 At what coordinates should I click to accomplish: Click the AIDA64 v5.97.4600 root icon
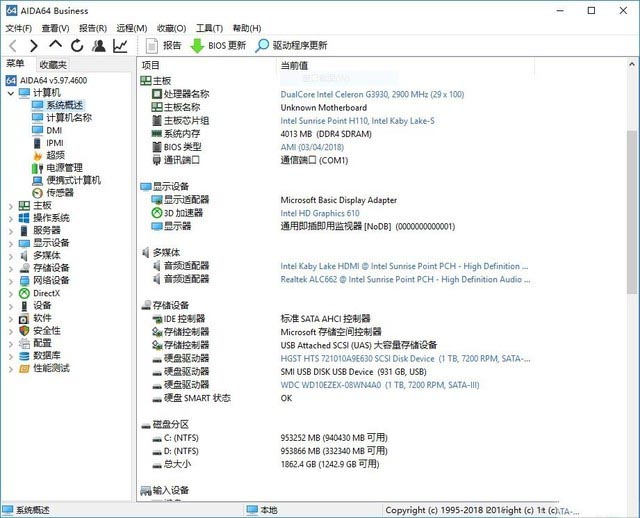11,80
